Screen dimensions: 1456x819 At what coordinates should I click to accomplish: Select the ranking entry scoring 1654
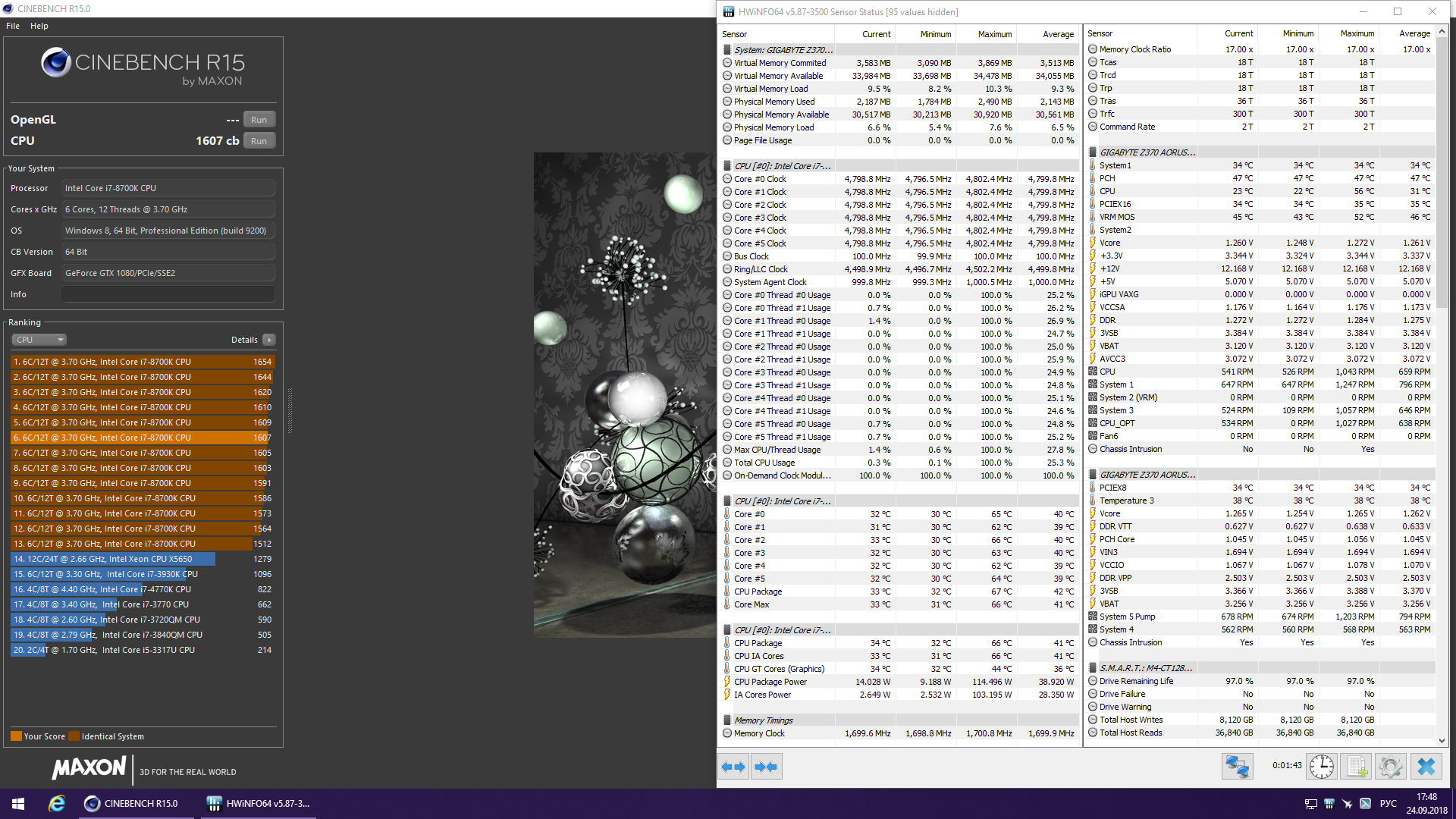click(x=142, y=362)
